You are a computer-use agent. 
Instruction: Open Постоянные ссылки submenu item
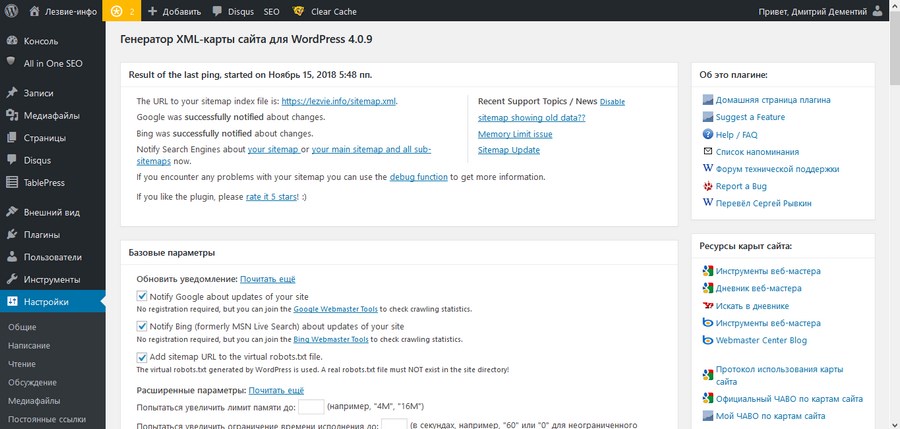tap(46, 419)
